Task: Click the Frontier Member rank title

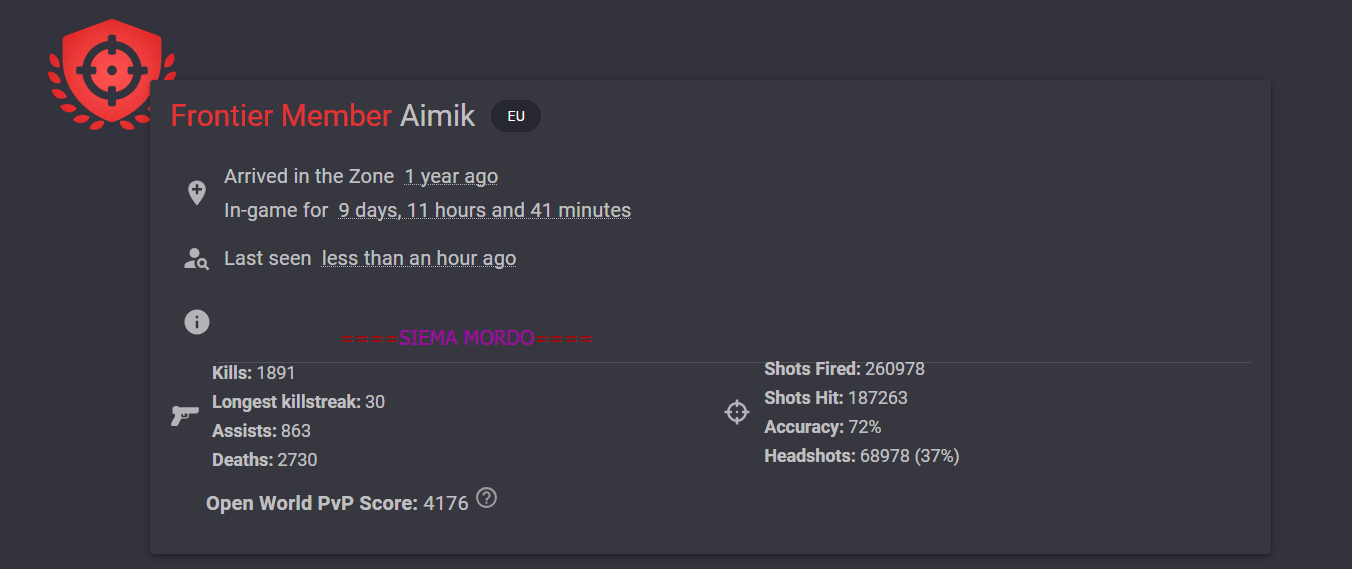Action: pyautogui.click(x=281, y=115)
